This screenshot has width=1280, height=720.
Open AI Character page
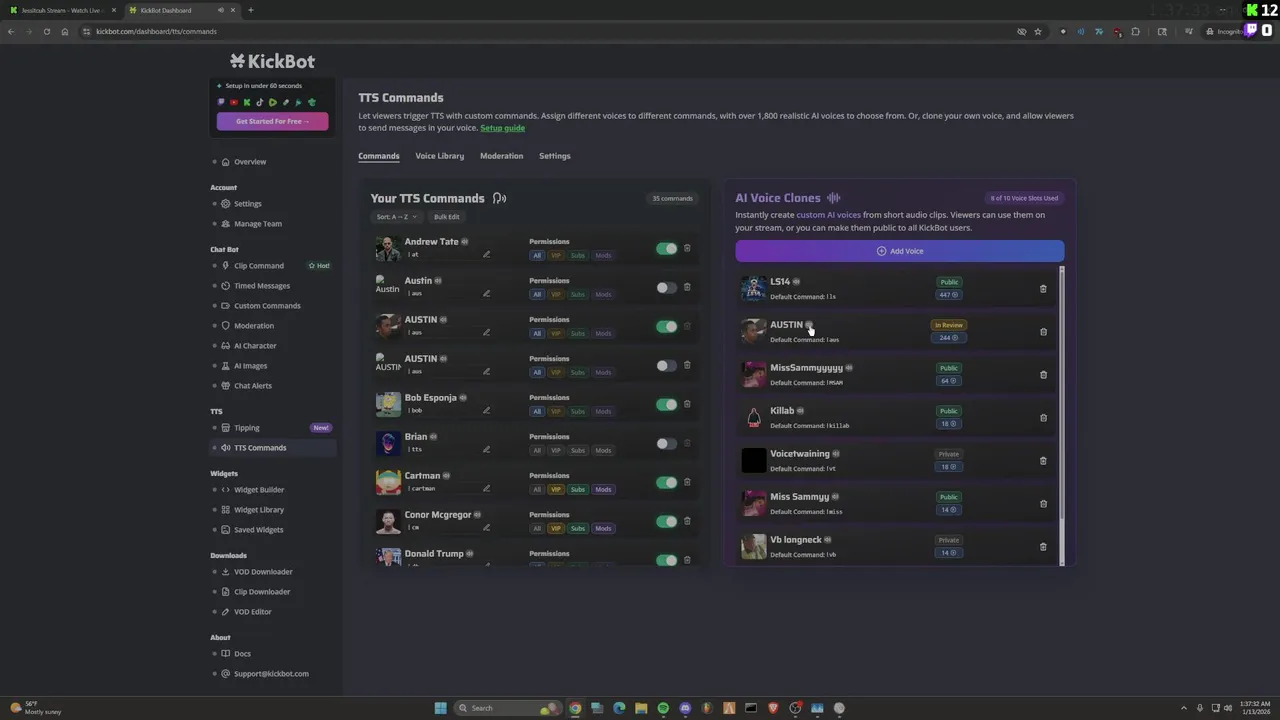[x=255, y=346]
